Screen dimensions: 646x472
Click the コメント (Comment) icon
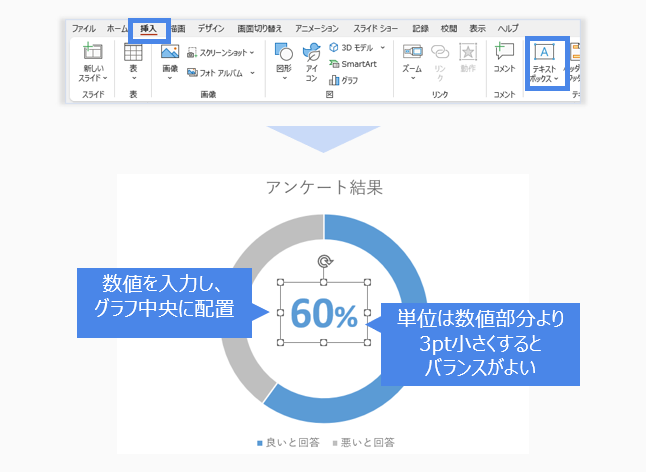[x=504, y=54]
